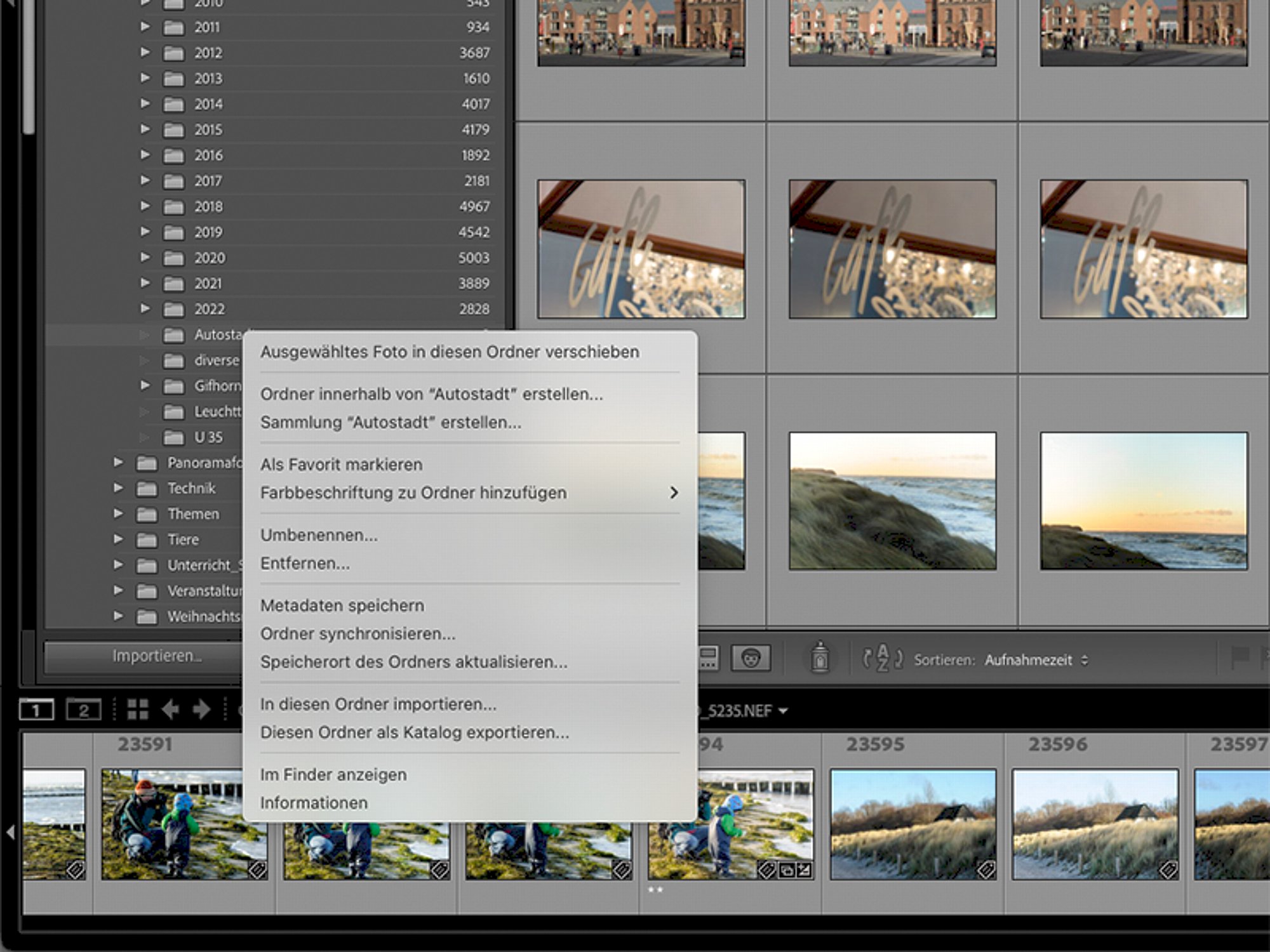Choose In diesen Ordner importieren
The width and height of the screenshot is (1270, 952).
point(470,704)
